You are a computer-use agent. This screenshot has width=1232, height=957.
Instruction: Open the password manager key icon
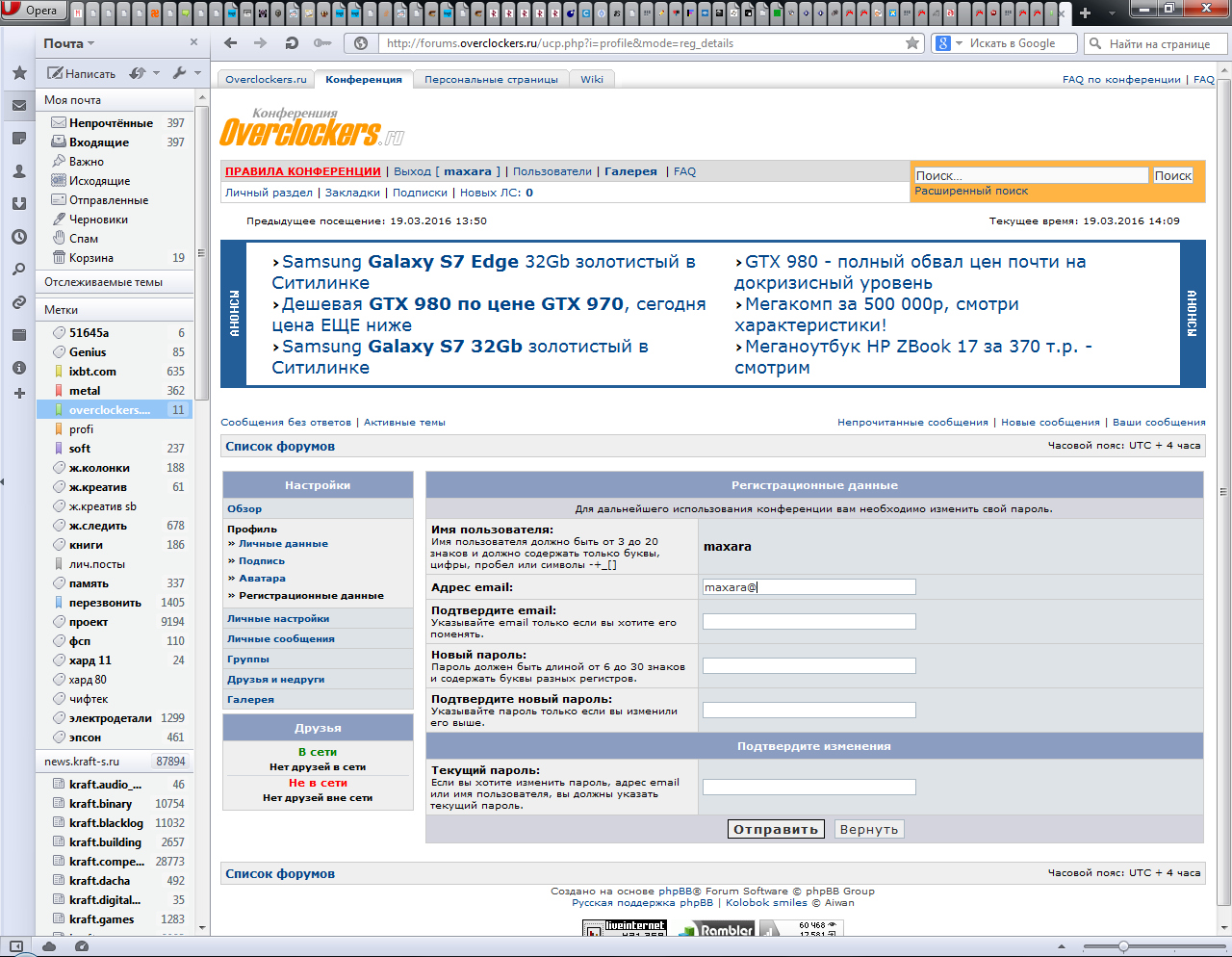tap(322, 43)
